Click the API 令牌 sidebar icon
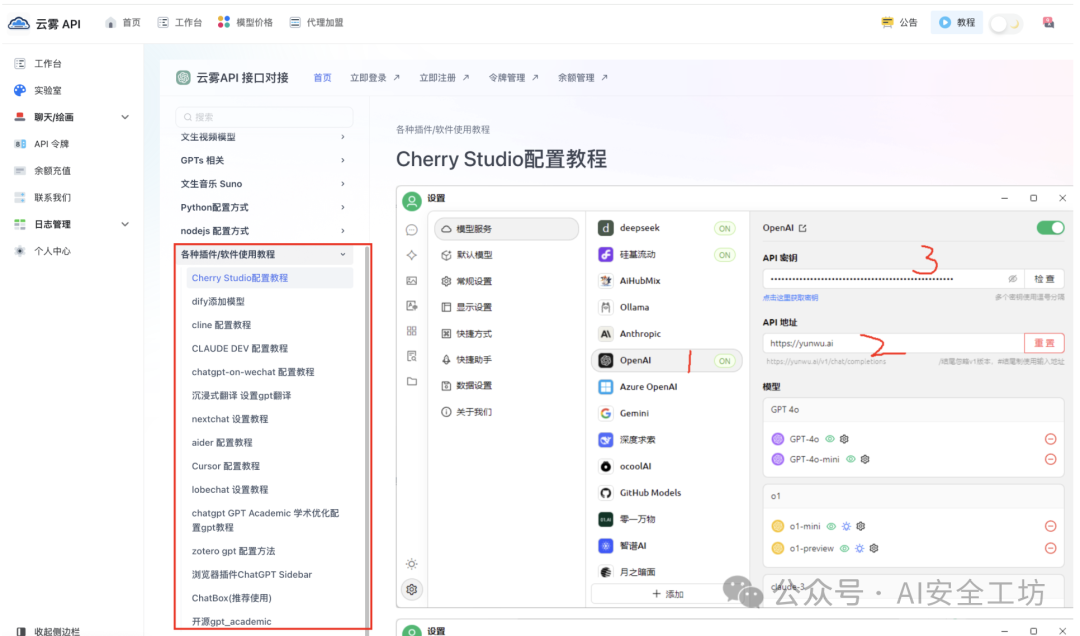The width and height of the screenshot is (1080, 636). 20,144
